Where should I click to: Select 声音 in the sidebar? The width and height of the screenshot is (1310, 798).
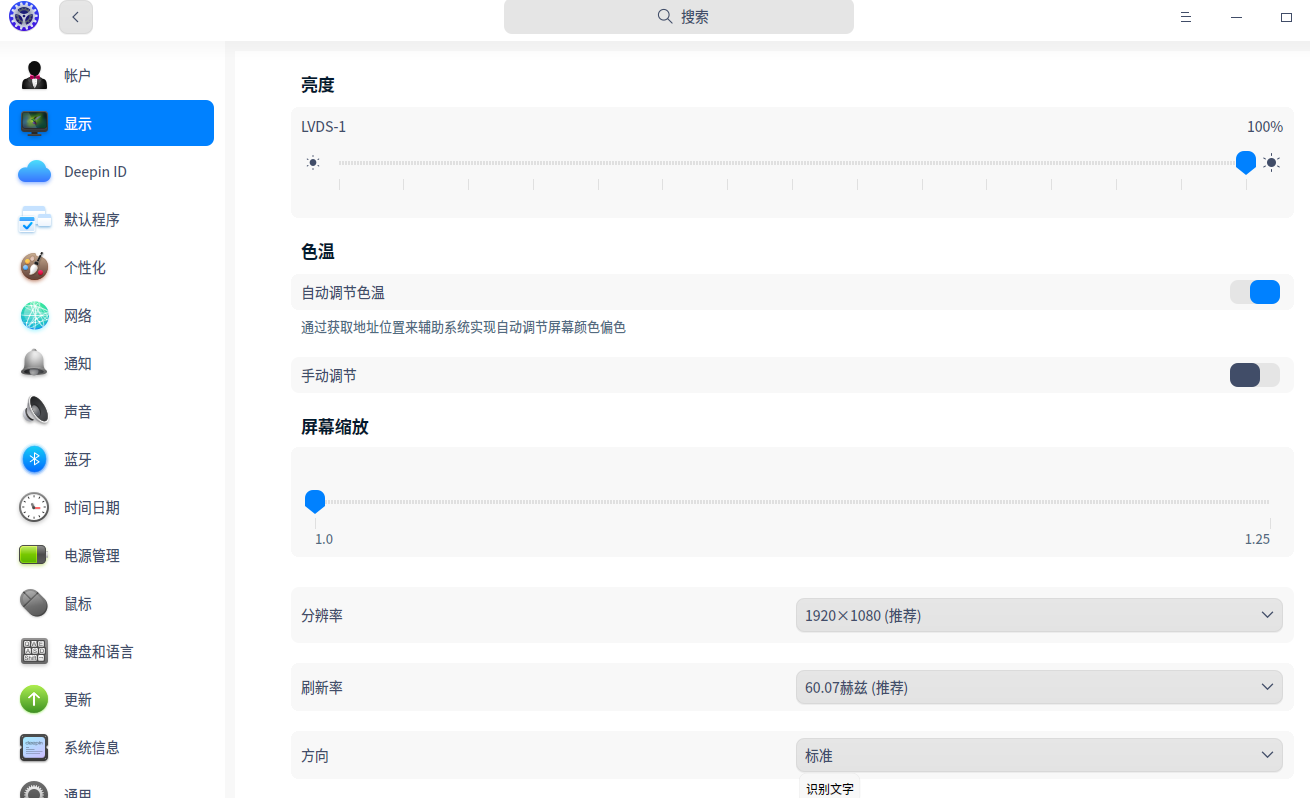coord(111,412)
